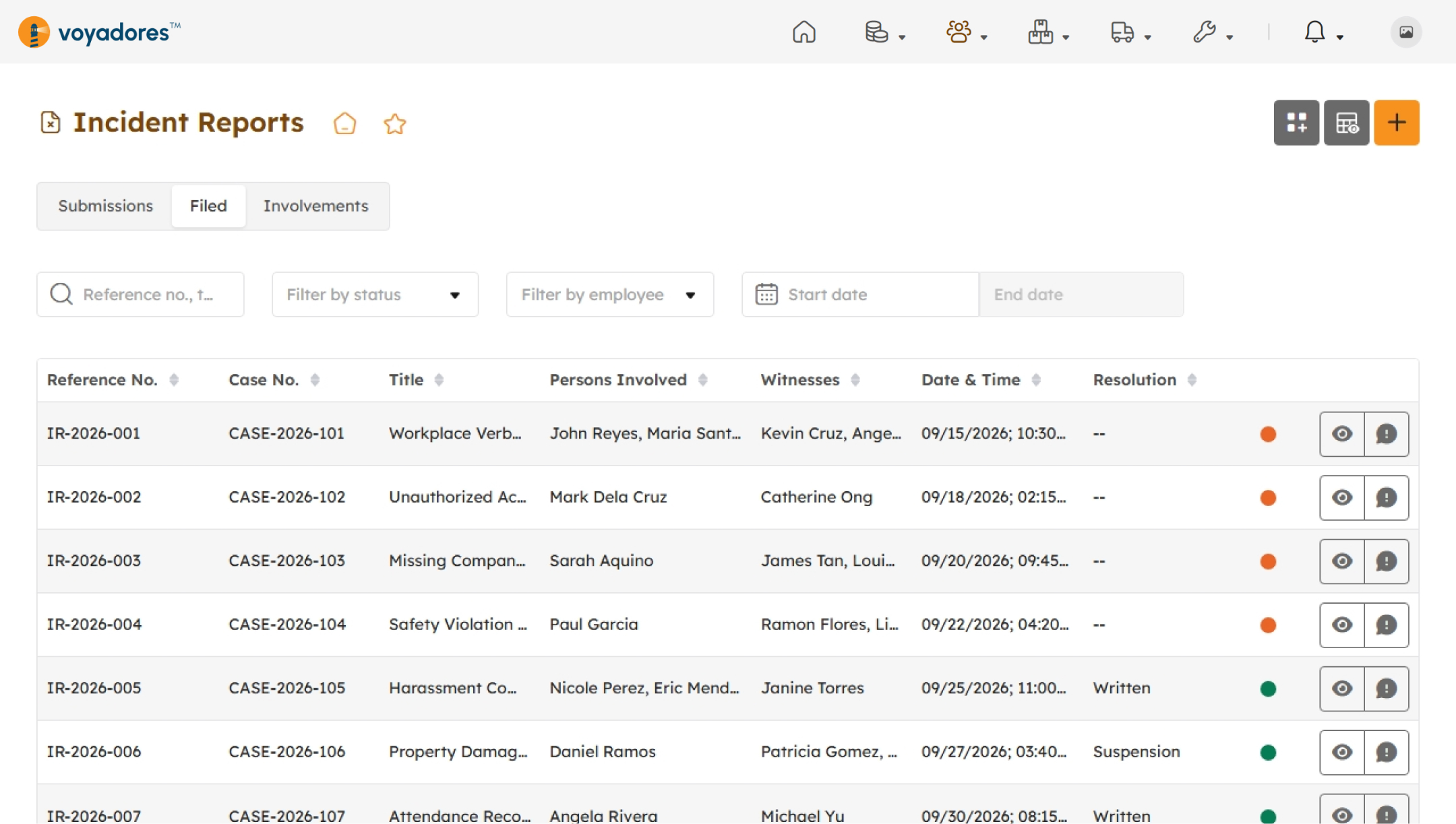Click the Voyadores logo
The image size is (1456, 824).
tap(100, 32)
